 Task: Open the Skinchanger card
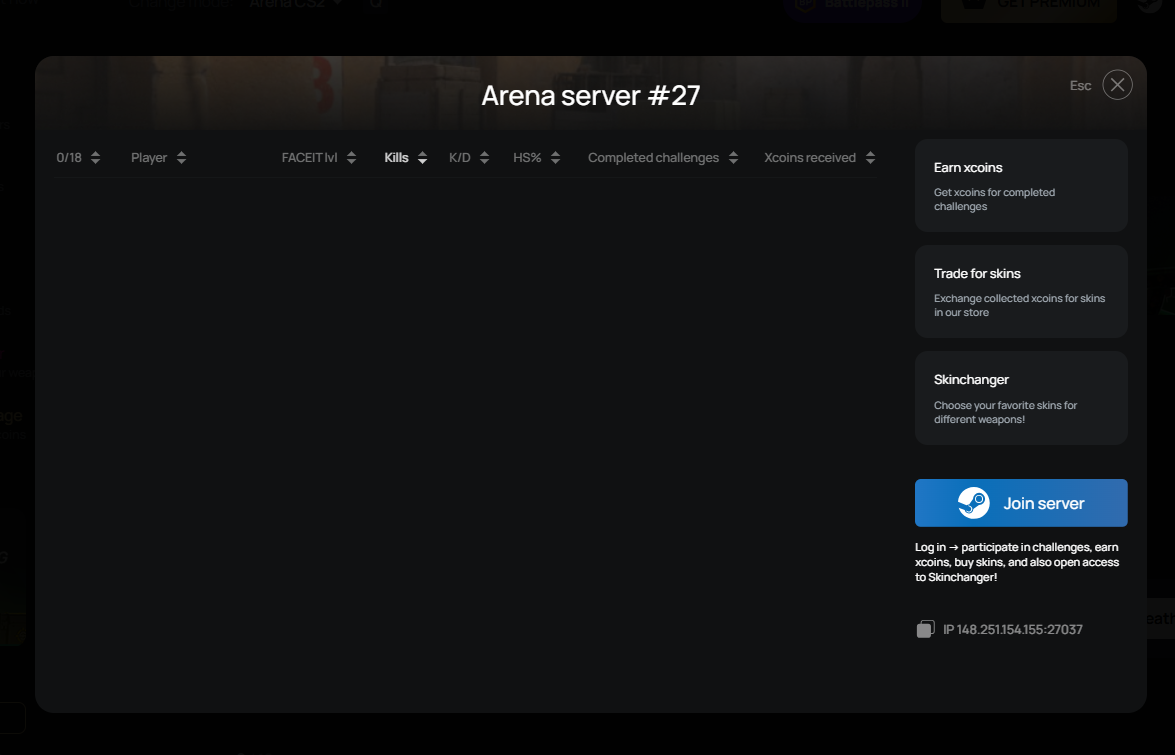coord(1021,398)
